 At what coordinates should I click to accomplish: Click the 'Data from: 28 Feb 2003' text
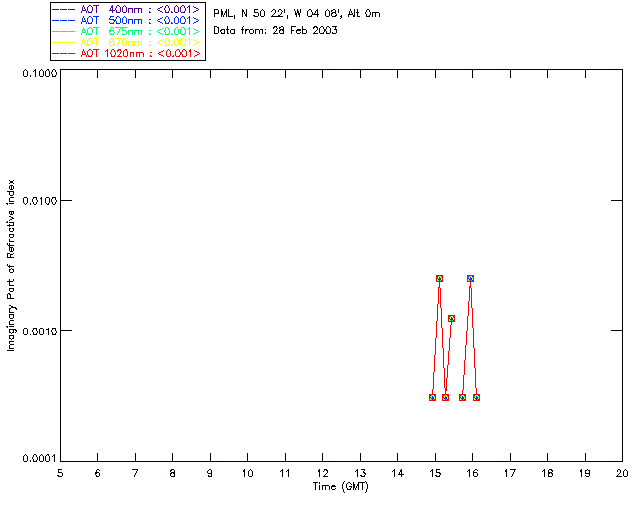(x=276, y=31)
